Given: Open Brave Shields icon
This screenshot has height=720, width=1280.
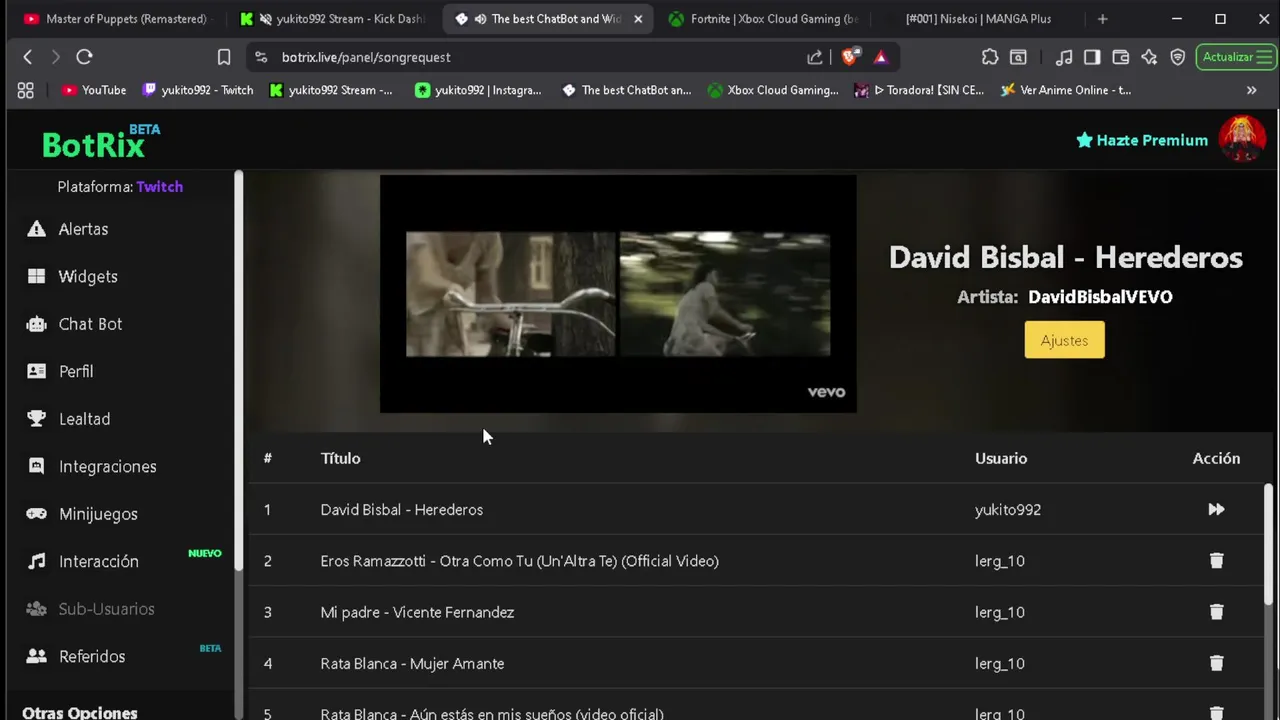Looking at the screenshot, I should (x=849, y=57).
